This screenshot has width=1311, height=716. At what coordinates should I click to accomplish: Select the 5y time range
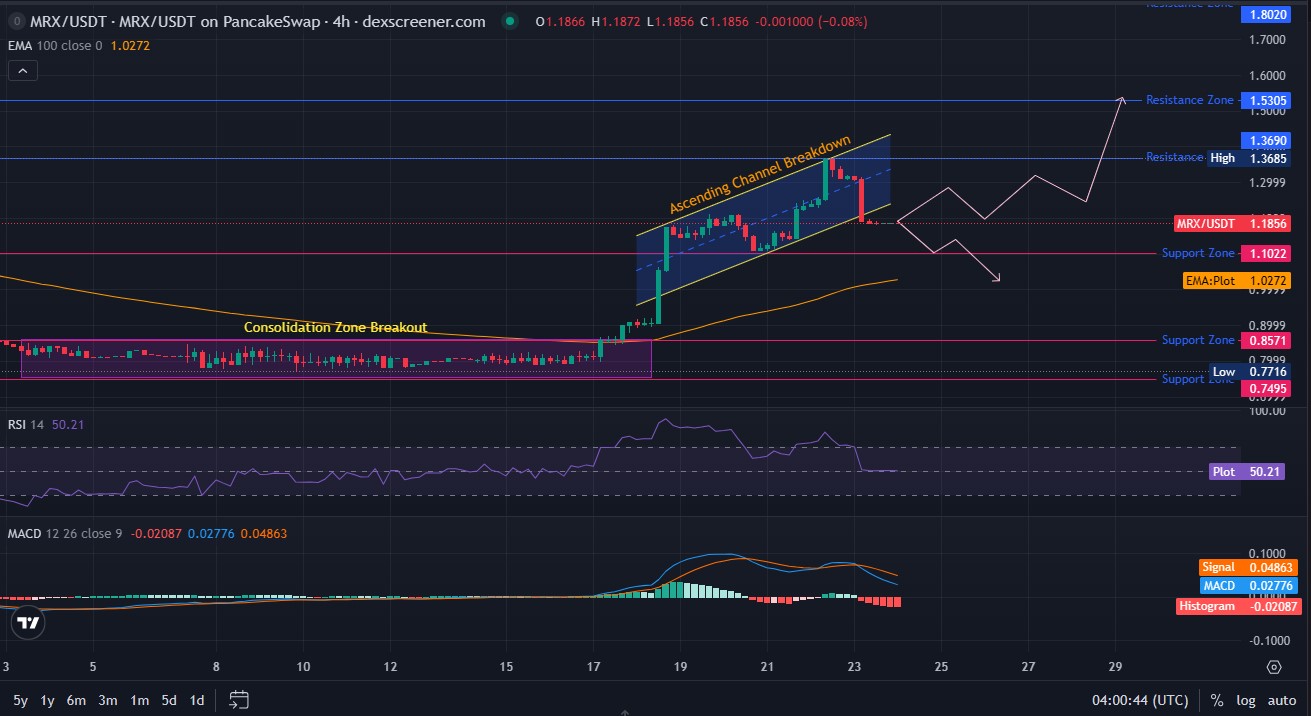20,700
